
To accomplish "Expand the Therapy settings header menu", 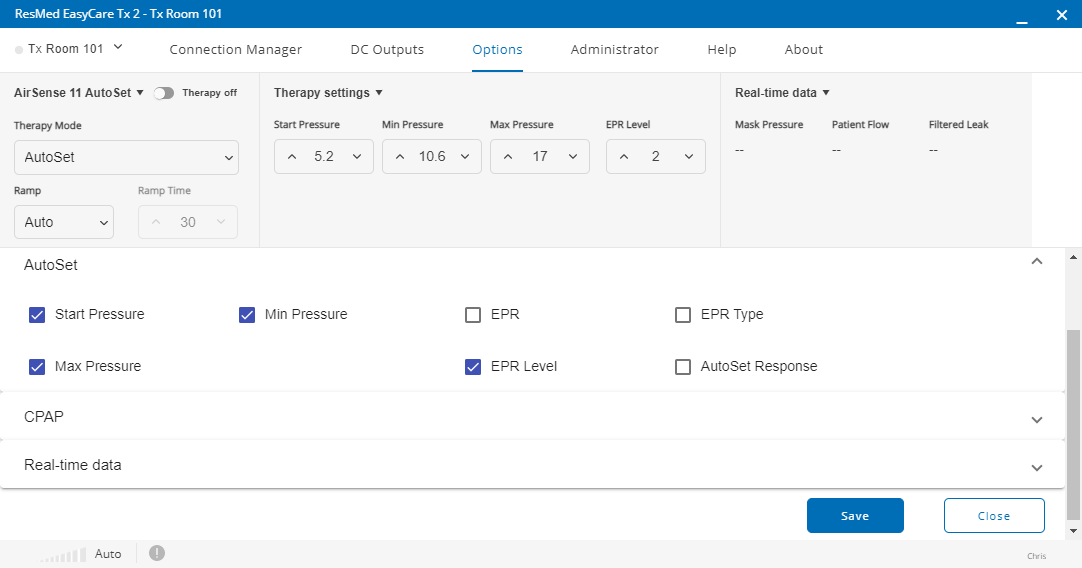I will point(328,92).
